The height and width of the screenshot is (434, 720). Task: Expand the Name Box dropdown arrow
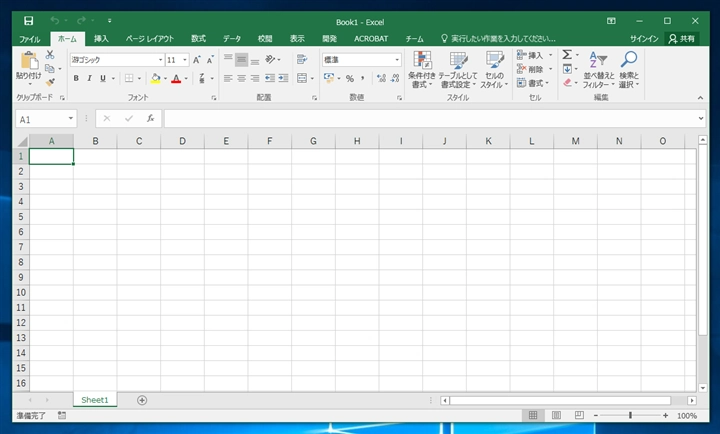coord(71,118)
